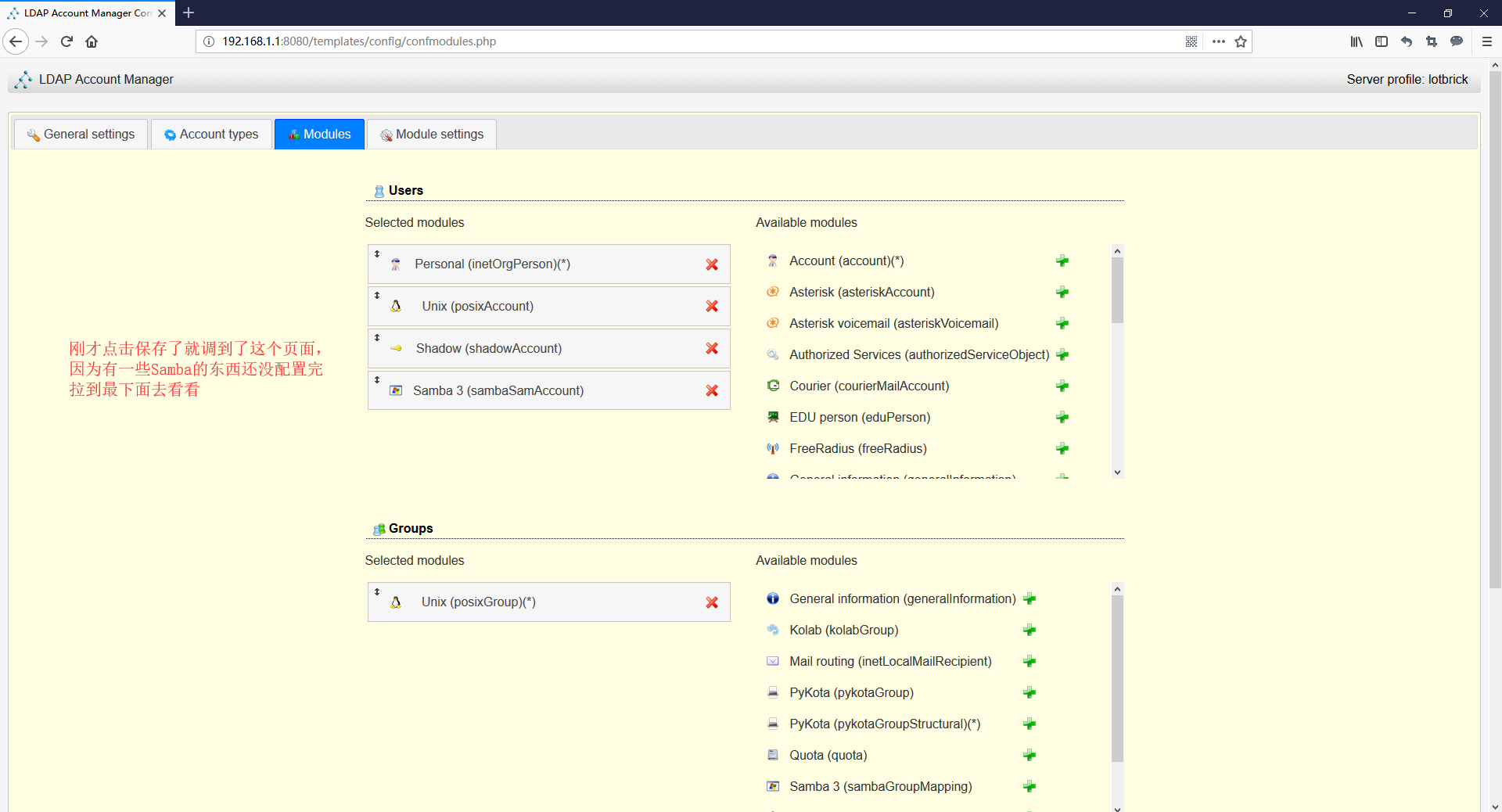Image resolution: width=1502 pixels, height=812 pixels.
Task: Open the Module settings tab
Action: point(432,134)
